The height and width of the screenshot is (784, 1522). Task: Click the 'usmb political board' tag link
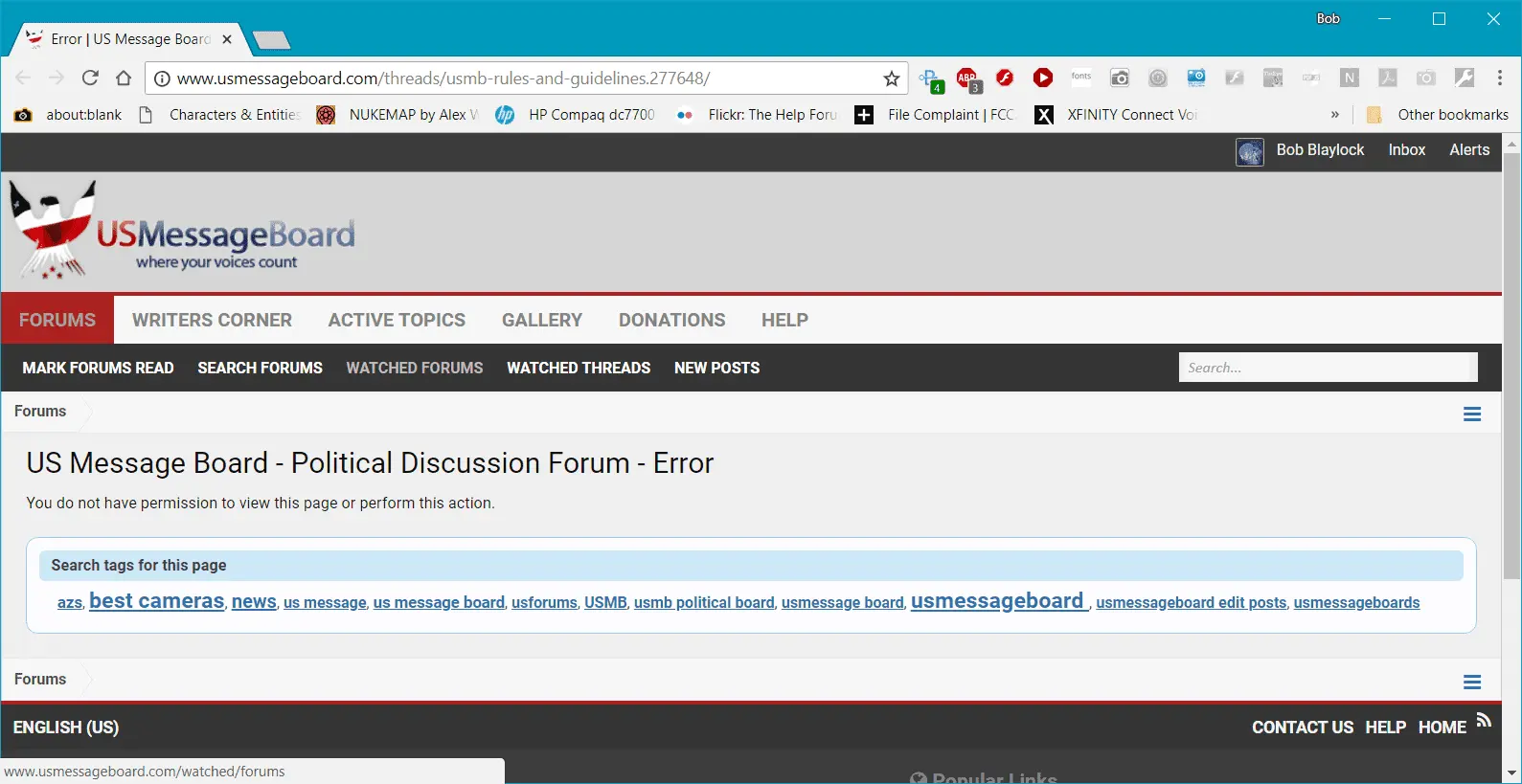pos(704,602)
